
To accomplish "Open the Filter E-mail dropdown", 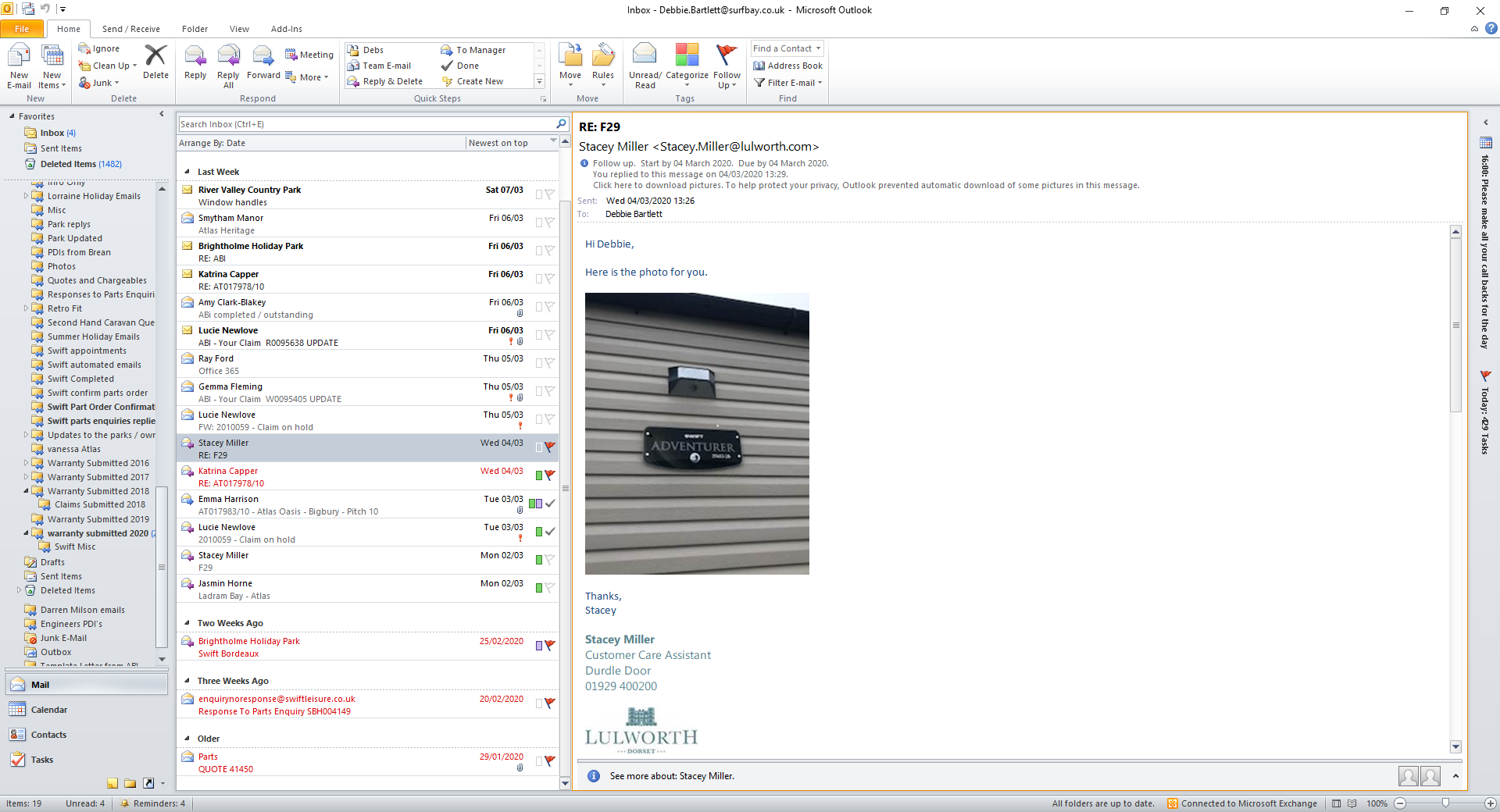I will [788, 83].
